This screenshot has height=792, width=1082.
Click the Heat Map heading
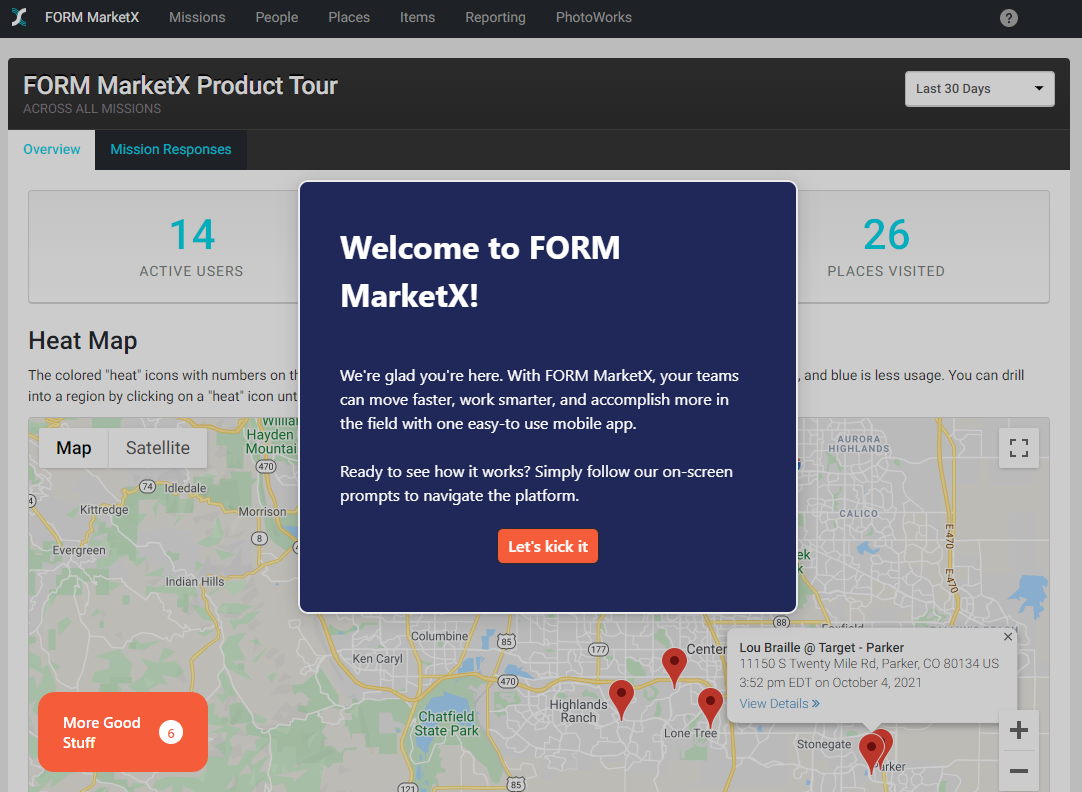[83, 341]
